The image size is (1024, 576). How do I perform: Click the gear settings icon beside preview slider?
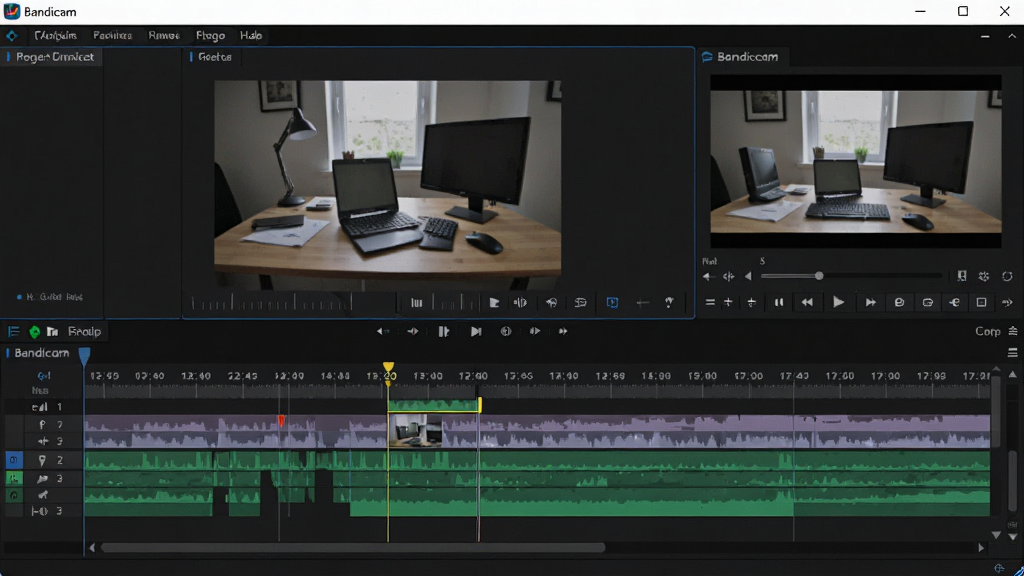tap(984, 276)
